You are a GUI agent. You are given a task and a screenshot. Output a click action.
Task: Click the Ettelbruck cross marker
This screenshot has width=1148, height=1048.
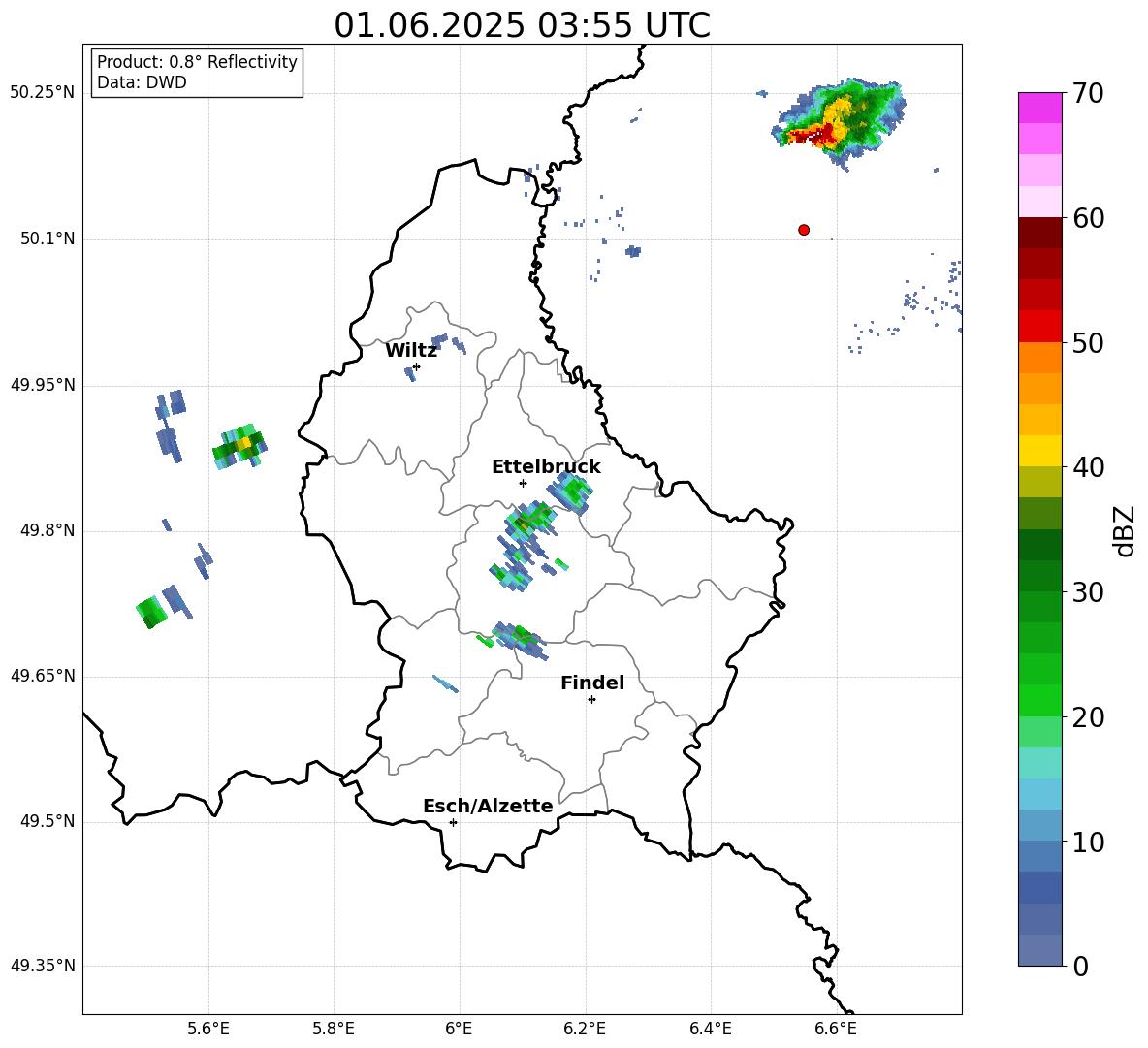coord(523,483)
